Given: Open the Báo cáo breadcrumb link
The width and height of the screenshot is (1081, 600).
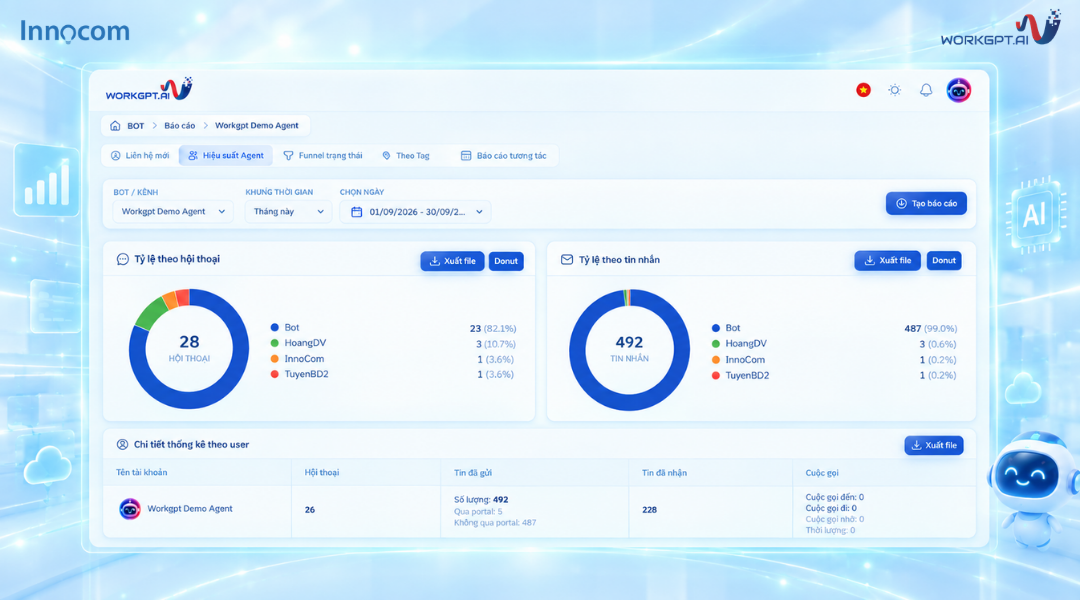Looking at the screenshot, I should click(179, 126).
